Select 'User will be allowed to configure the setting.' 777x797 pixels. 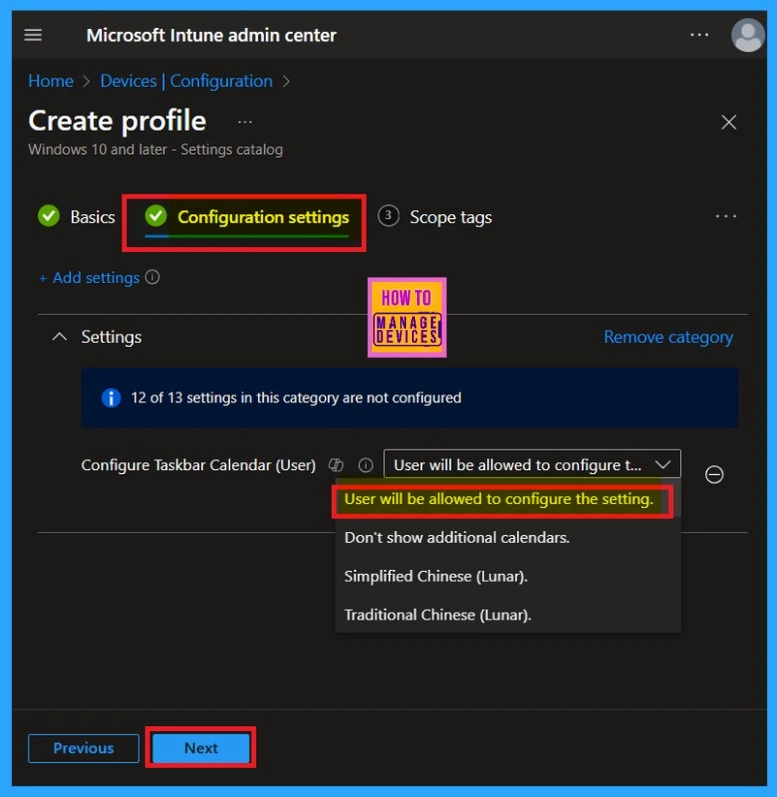[x=499, y=499]
